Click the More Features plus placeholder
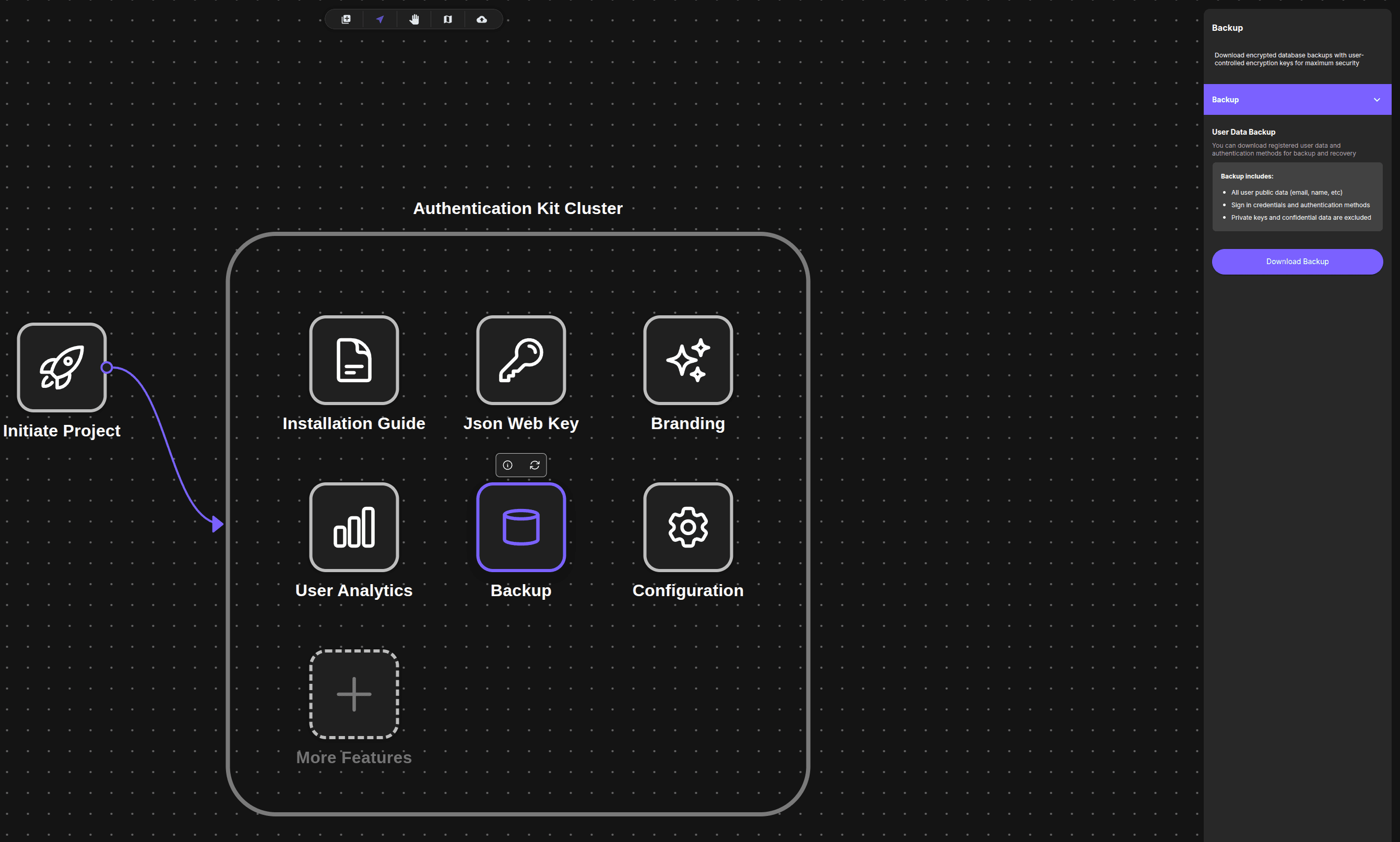Screen dimensions: 1400x842 pyautogui.click(x=354, y=693)
